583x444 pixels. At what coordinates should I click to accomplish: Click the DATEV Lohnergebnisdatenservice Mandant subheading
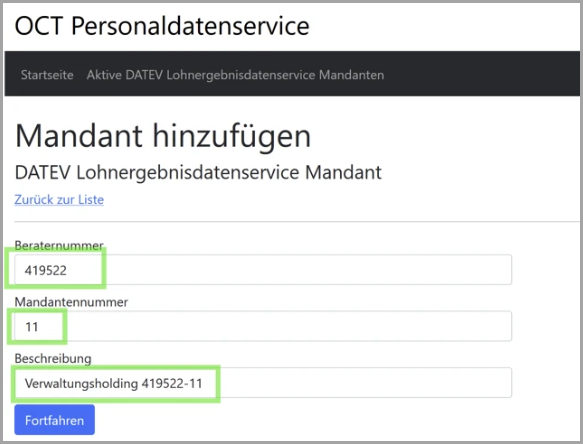(198, 173)
